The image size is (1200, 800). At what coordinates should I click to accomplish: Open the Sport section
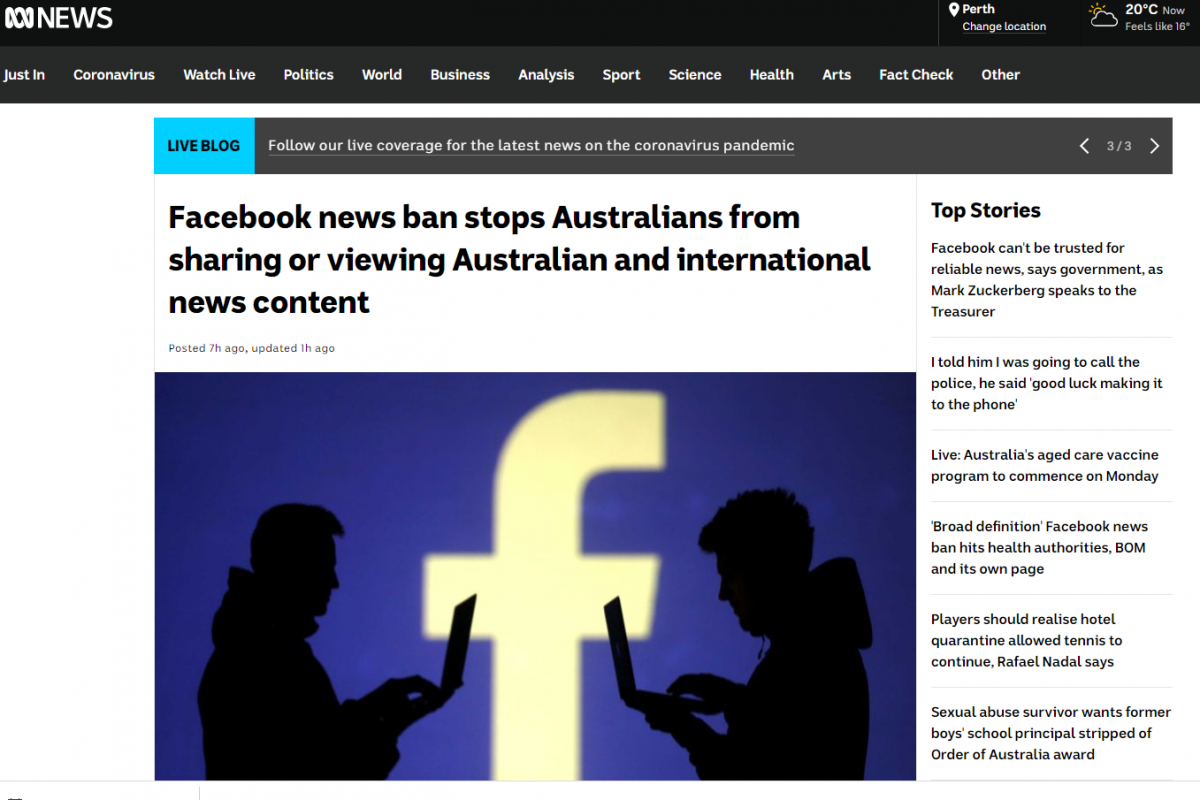621,75
